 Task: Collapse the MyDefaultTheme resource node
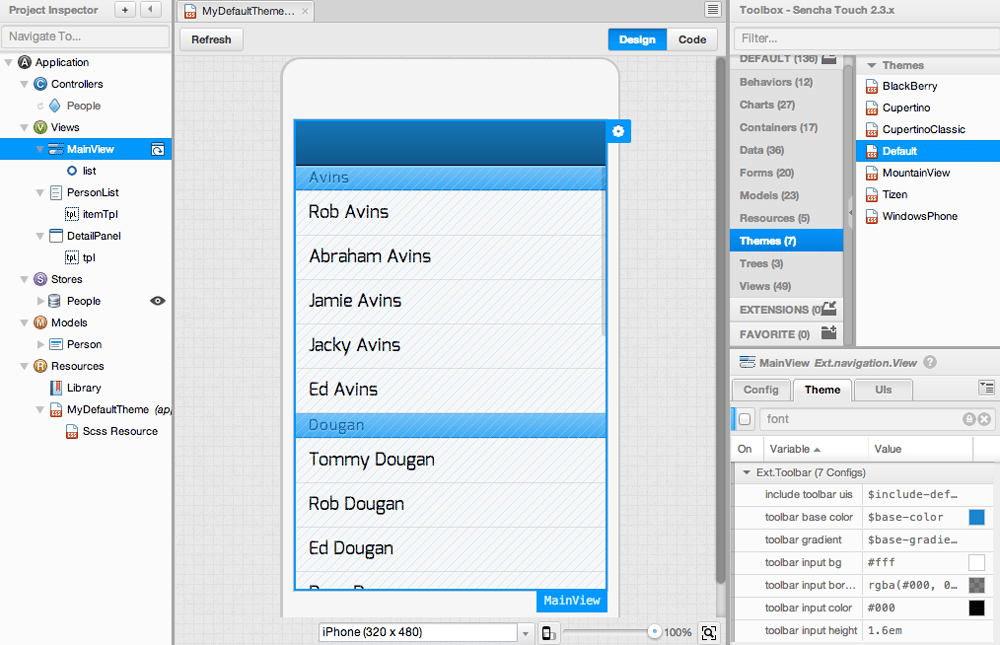(40, 410)
